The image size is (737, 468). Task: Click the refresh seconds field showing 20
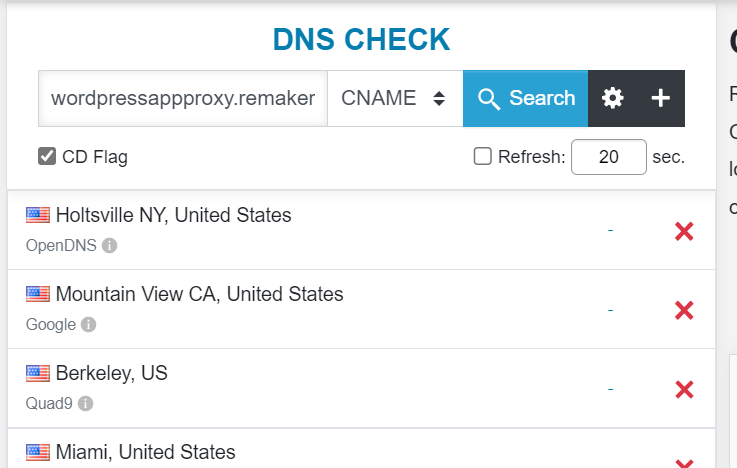pyautogui.click(x=608, y=157)
